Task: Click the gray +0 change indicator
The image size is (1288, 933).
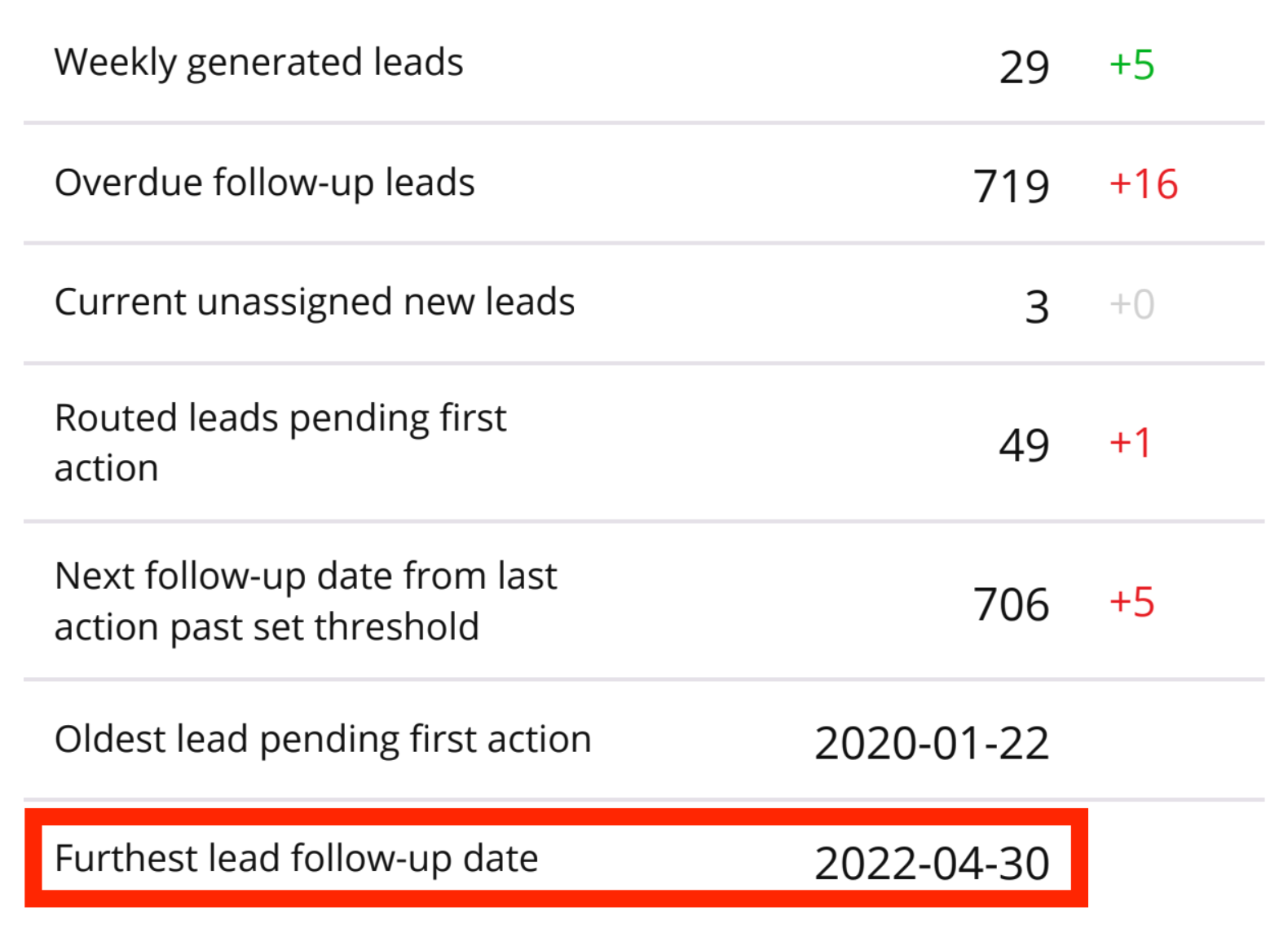Action: click(1131, 305)
